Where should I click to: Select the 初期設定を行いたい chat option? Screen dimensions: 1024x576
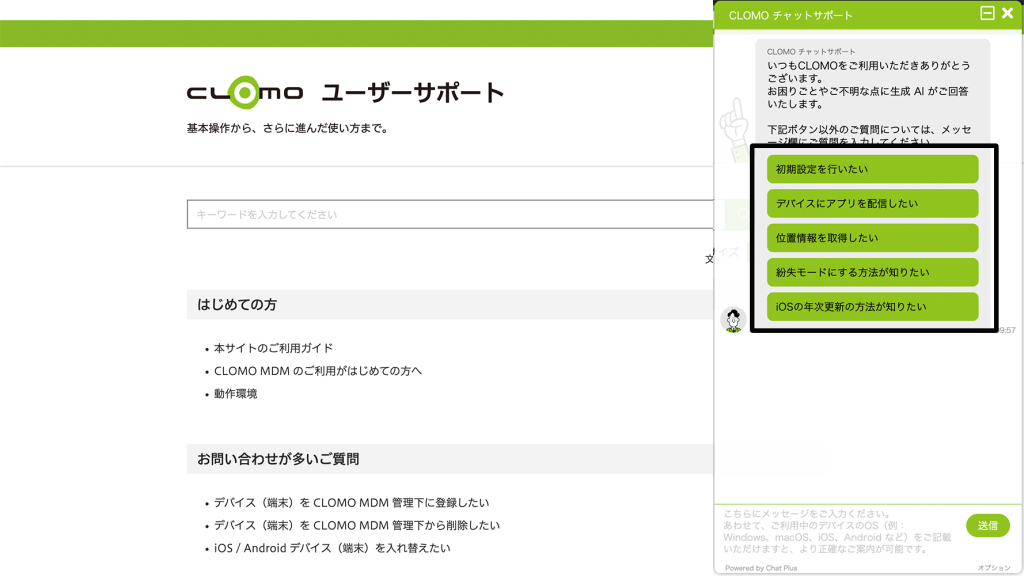click(872, 169)
